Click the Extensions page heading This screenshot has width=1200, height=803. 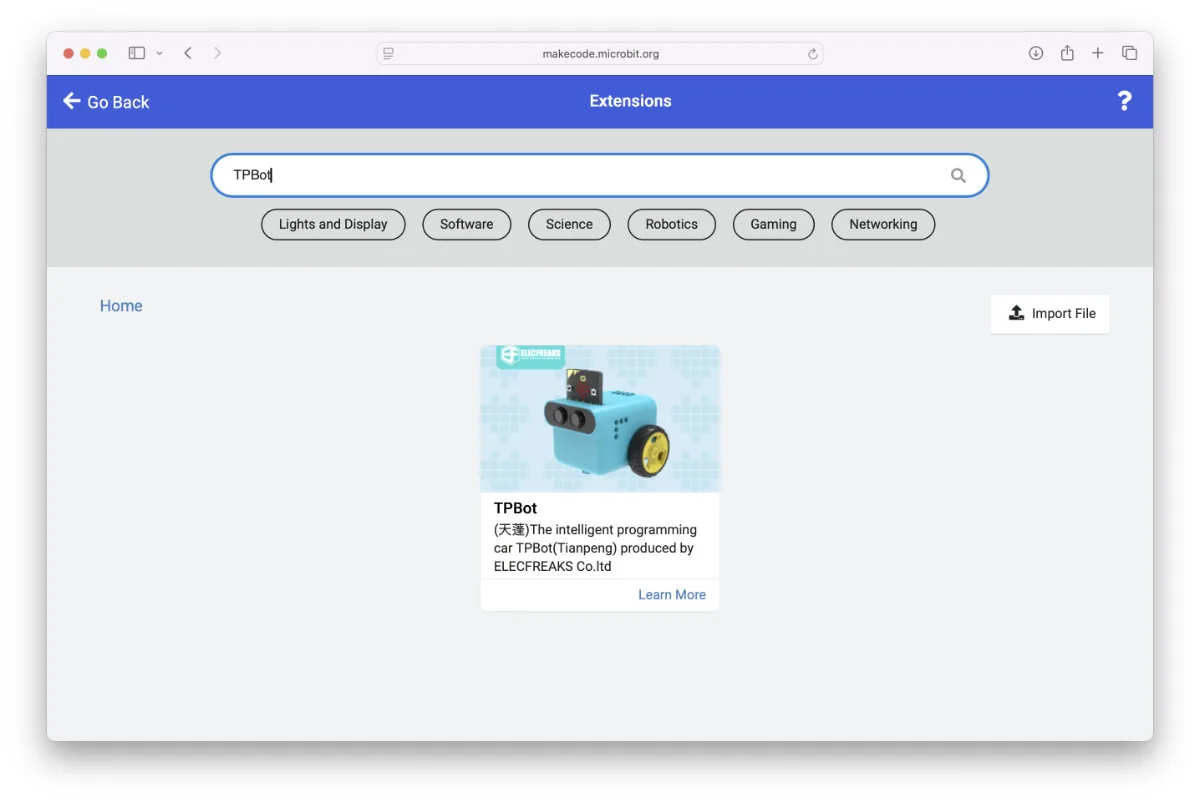tap(630, 101)
